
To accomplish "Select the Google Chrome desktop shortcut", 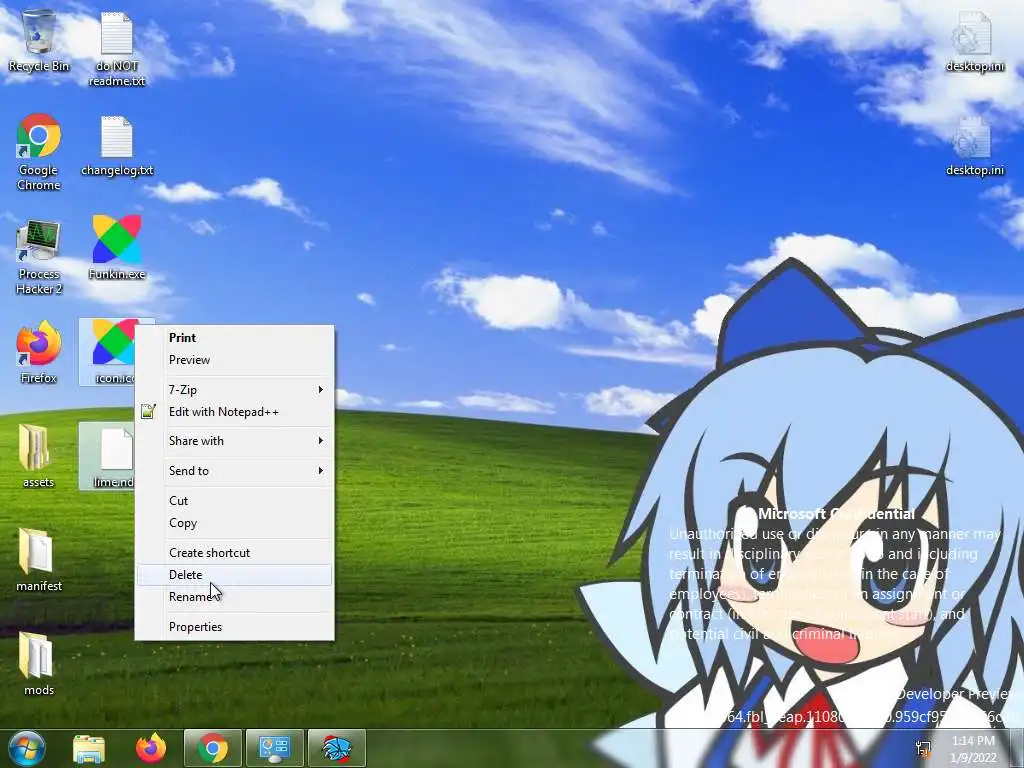I will click(x=39, y=152).
